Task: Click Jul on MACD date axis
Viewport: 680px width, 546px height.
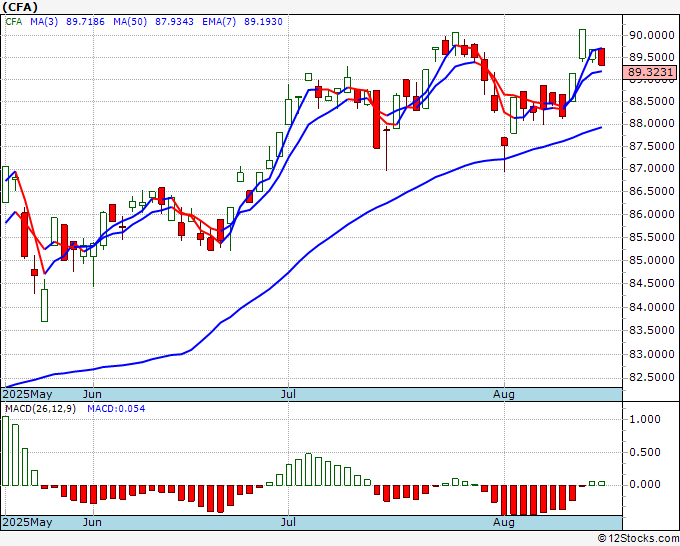Action: pyautogui.click(x=288, y=522)
